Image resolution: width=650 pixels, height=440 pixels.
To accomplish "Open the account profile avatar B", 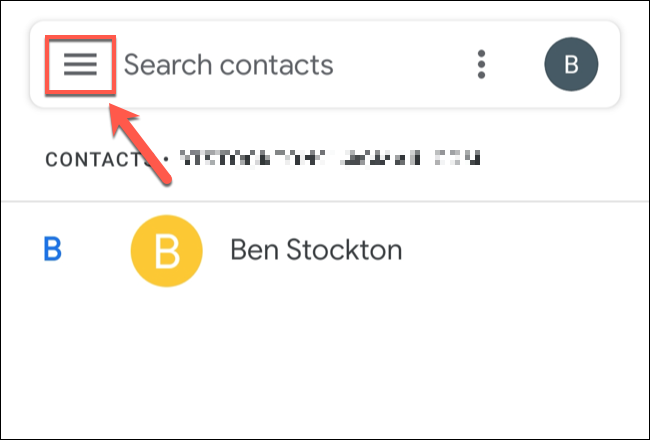I will tap(571, 65).
